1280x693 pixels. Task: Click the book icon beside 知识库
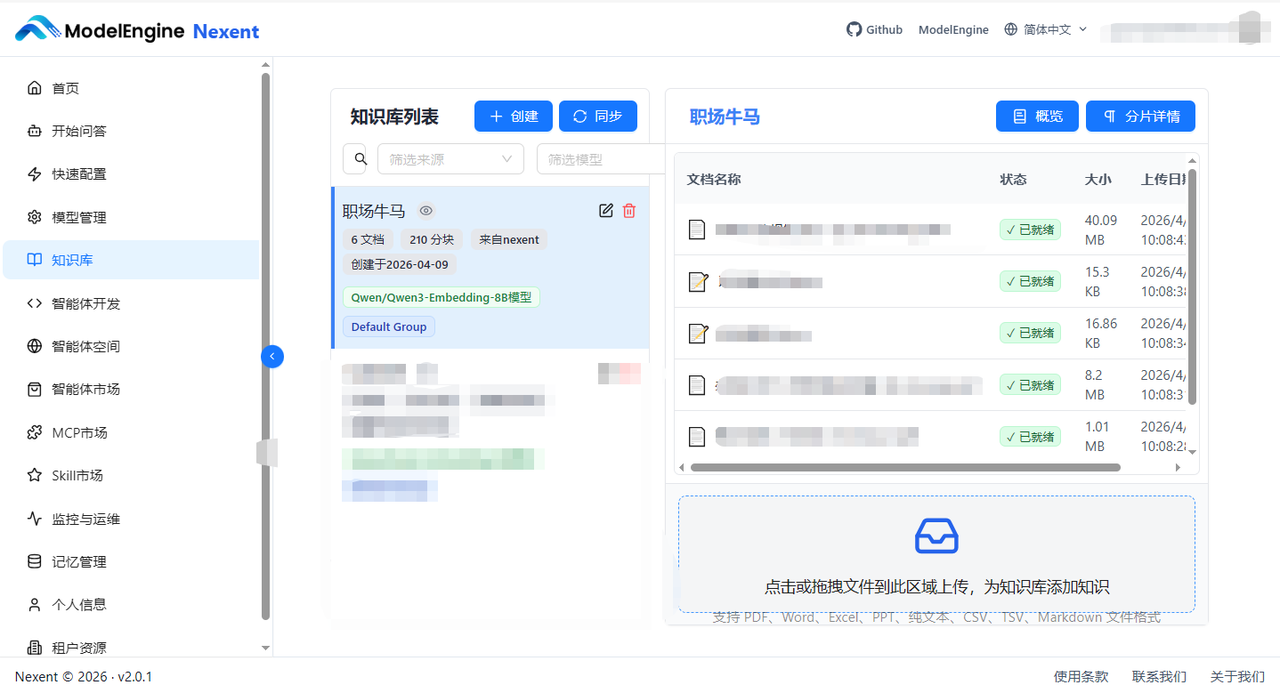point(35,260)
